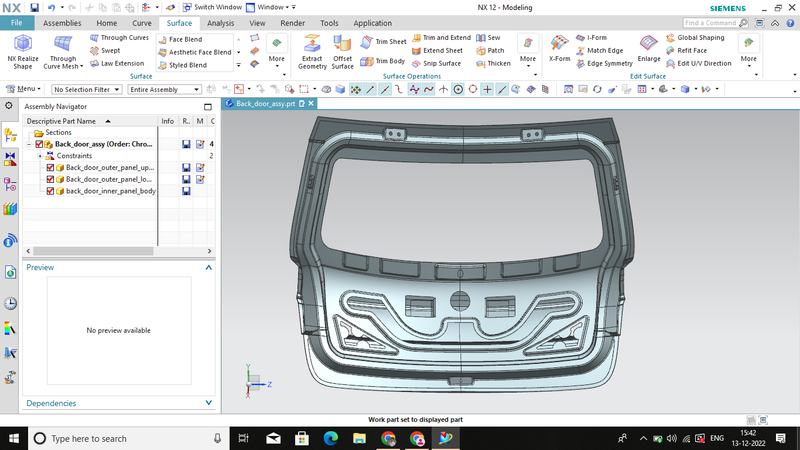Switch to the Home ribbon tab
The width and height of the screenshot is (800, 450).
point(107,23)
